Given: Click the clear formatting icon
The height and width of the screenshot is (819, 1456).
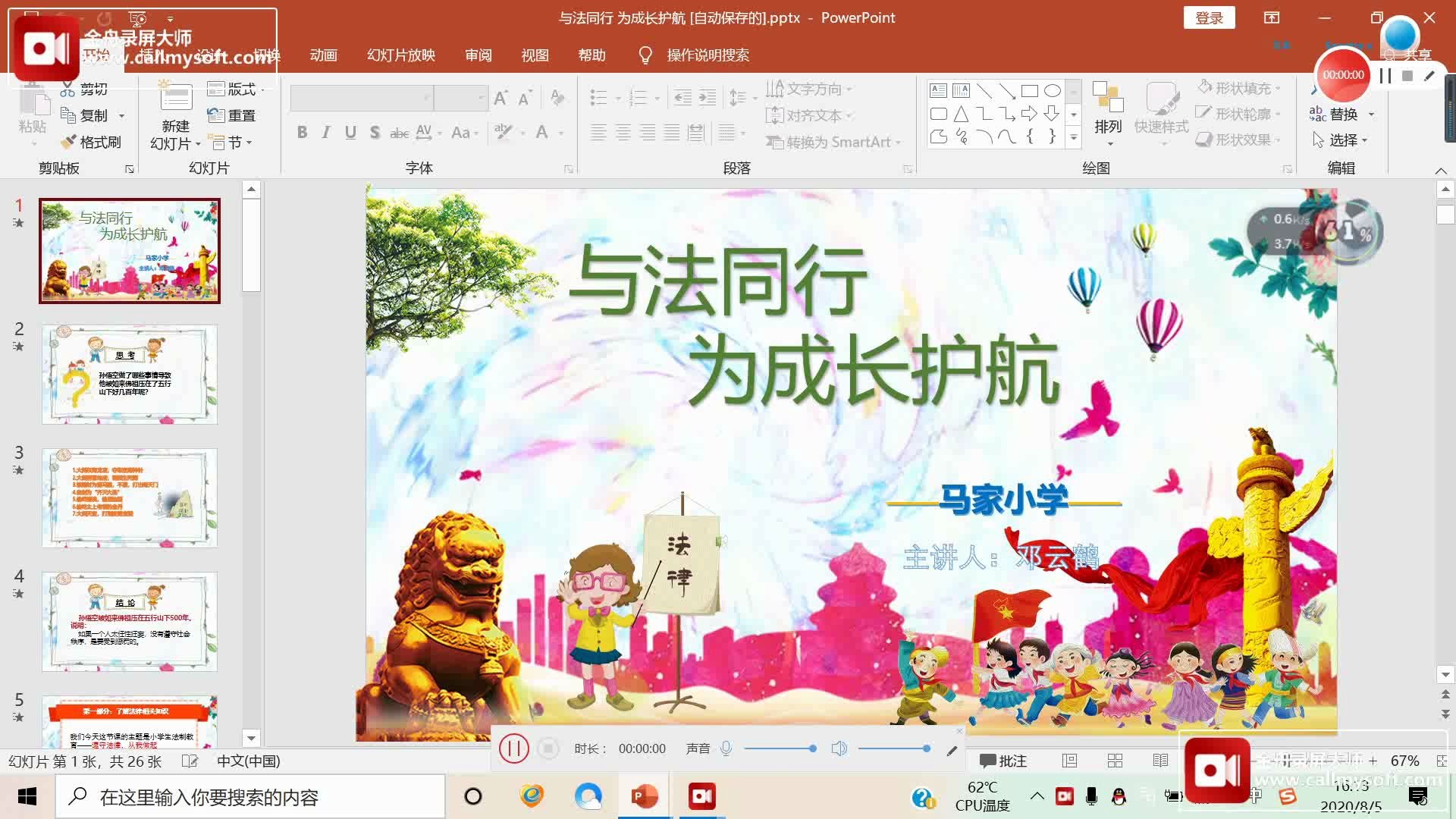Looking at the screenshot, I should 558,98.
